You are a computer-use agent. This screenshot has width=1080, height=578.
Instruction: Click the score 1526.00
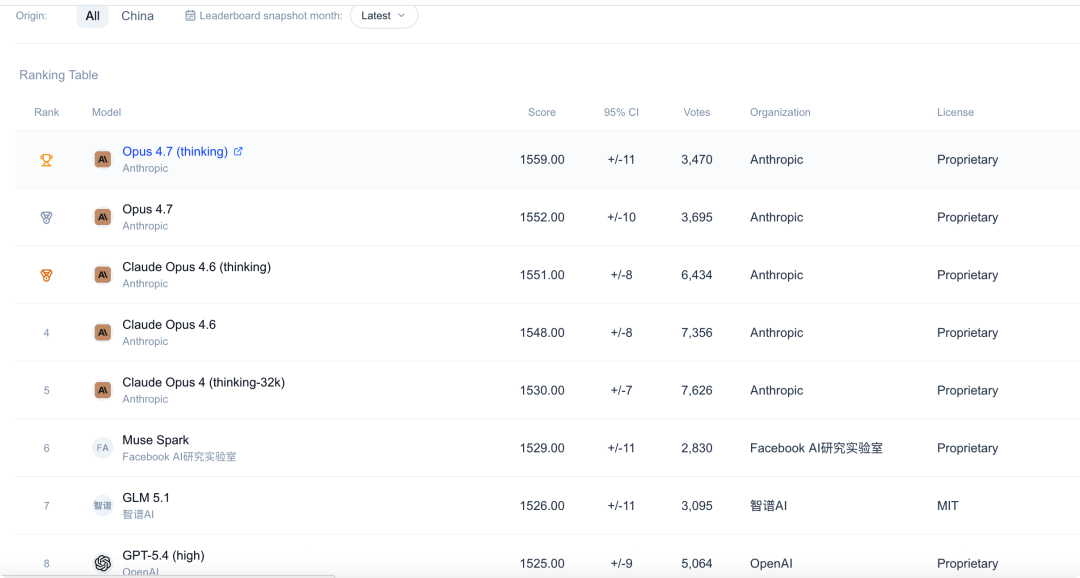pyautogui.click(x=542, y=506)
